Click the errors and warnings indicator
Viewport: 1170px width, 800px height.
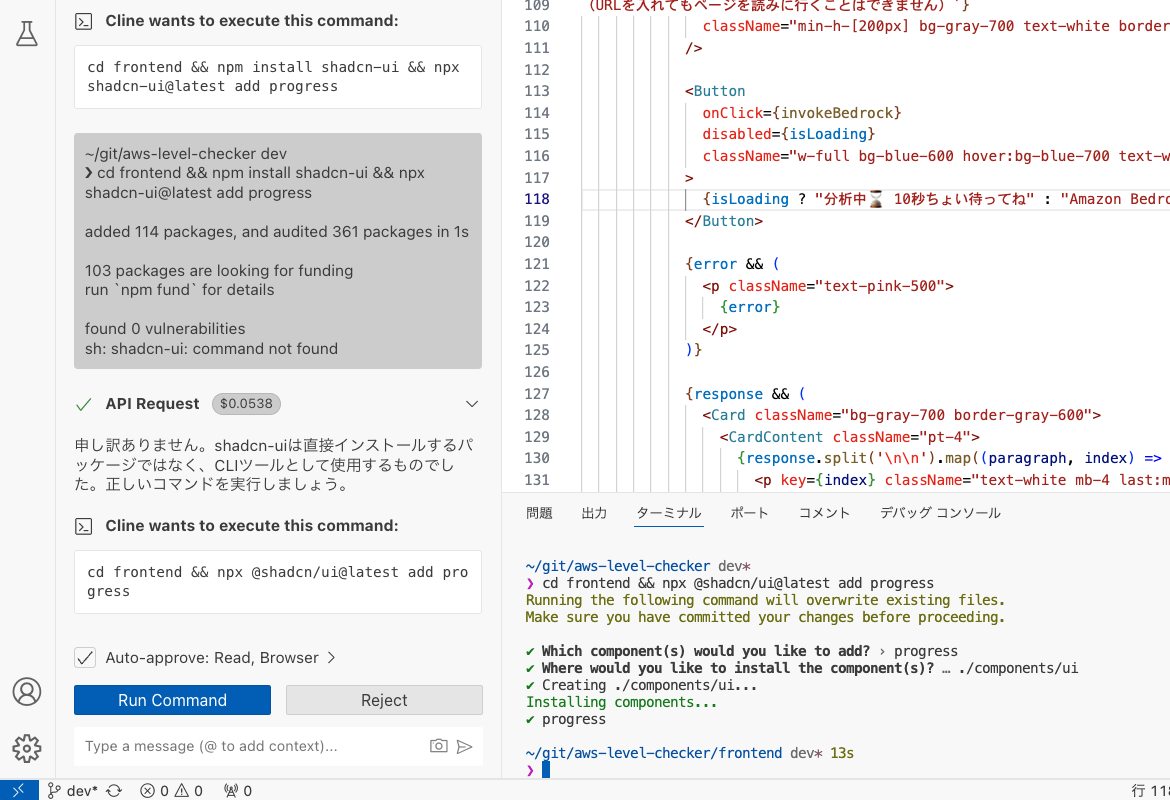tap(170, 790)
